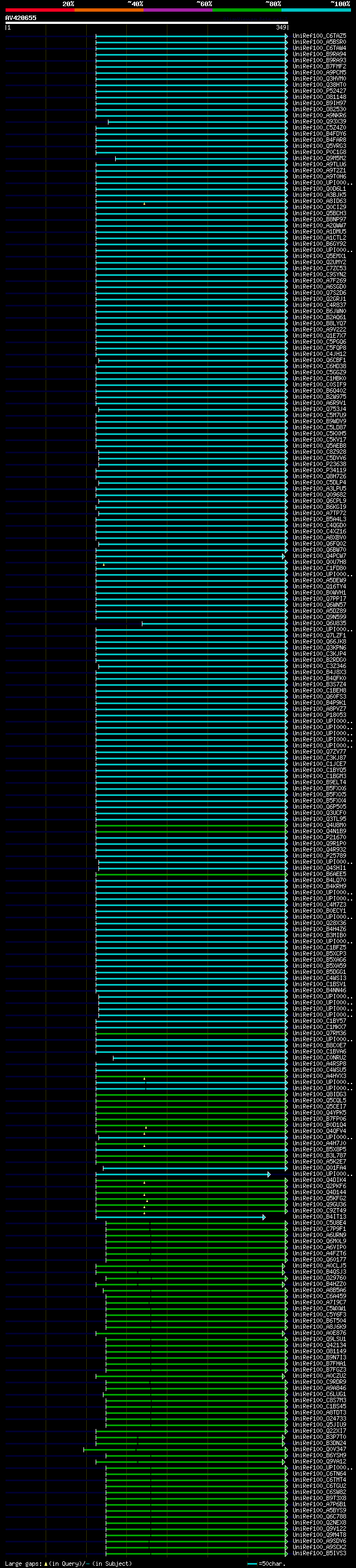Open hit UniRef100_Q7LZF1
The width and height of the screenshot is (356, 1568).
pos(319,635)
